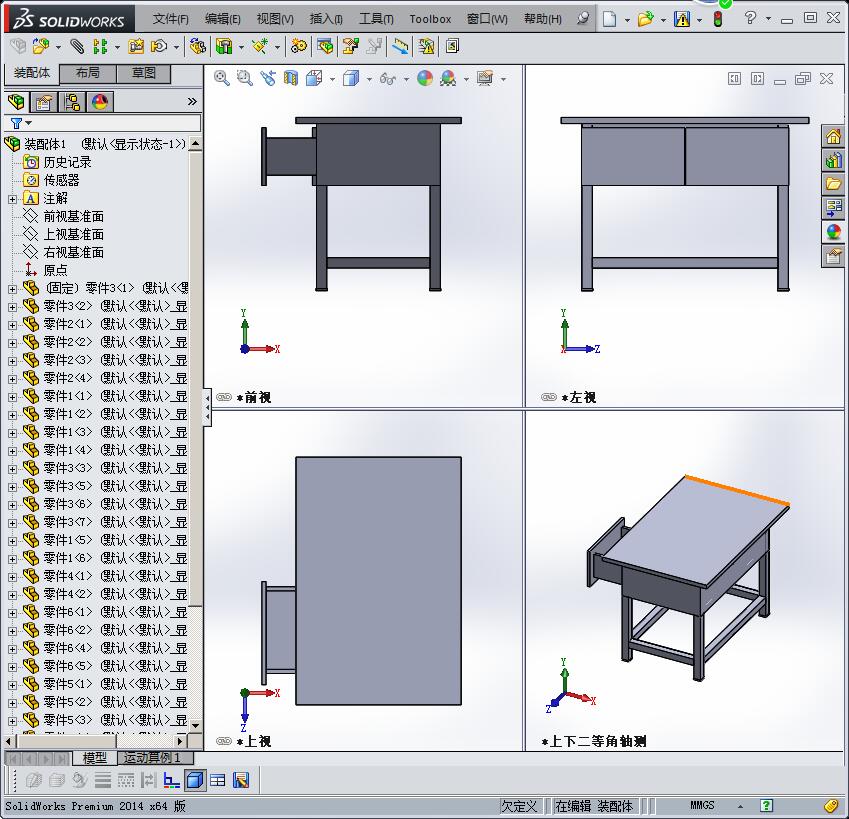Open the Apply Scene dropdown arrow
Image resolution: width=849 pixels, height=819 pixels.
466,80
